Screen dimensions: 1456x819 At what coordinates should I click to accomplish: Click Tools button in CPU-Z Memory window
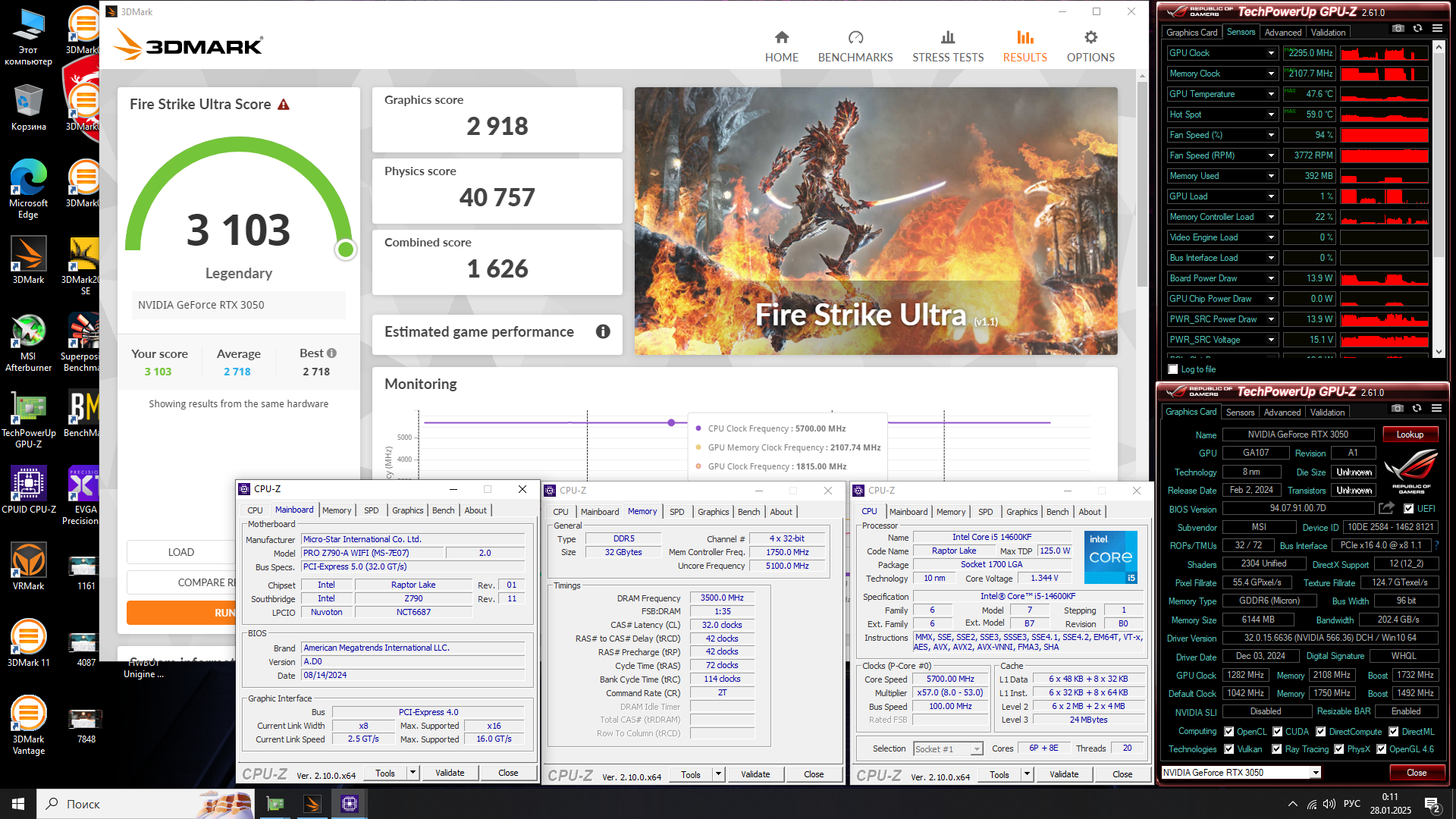[690, 774]
